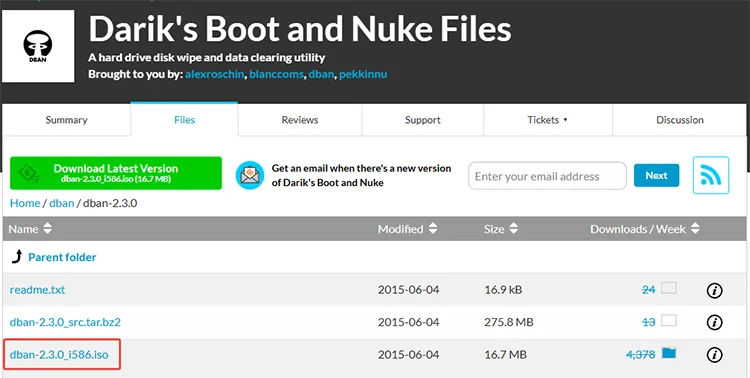Visit contributor alexroschin profile
Screen dimensions: 750x378
pos(215,75)
